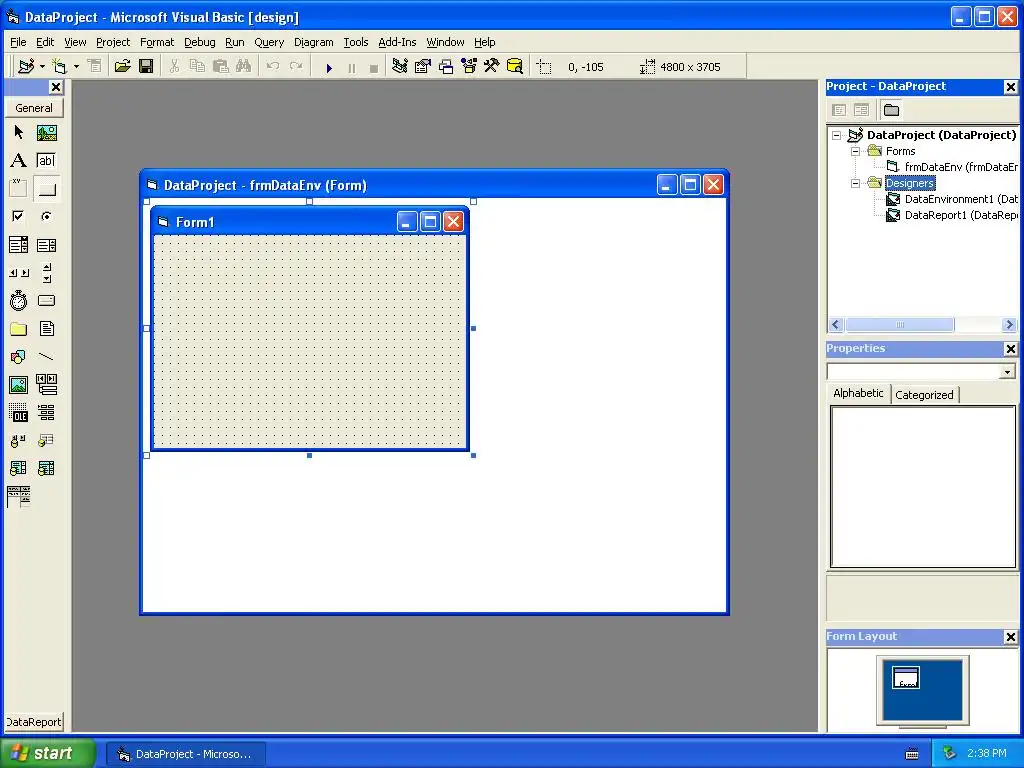
Task: Open the Project Explorer from the toolbar
Action: tap(400, 66)
